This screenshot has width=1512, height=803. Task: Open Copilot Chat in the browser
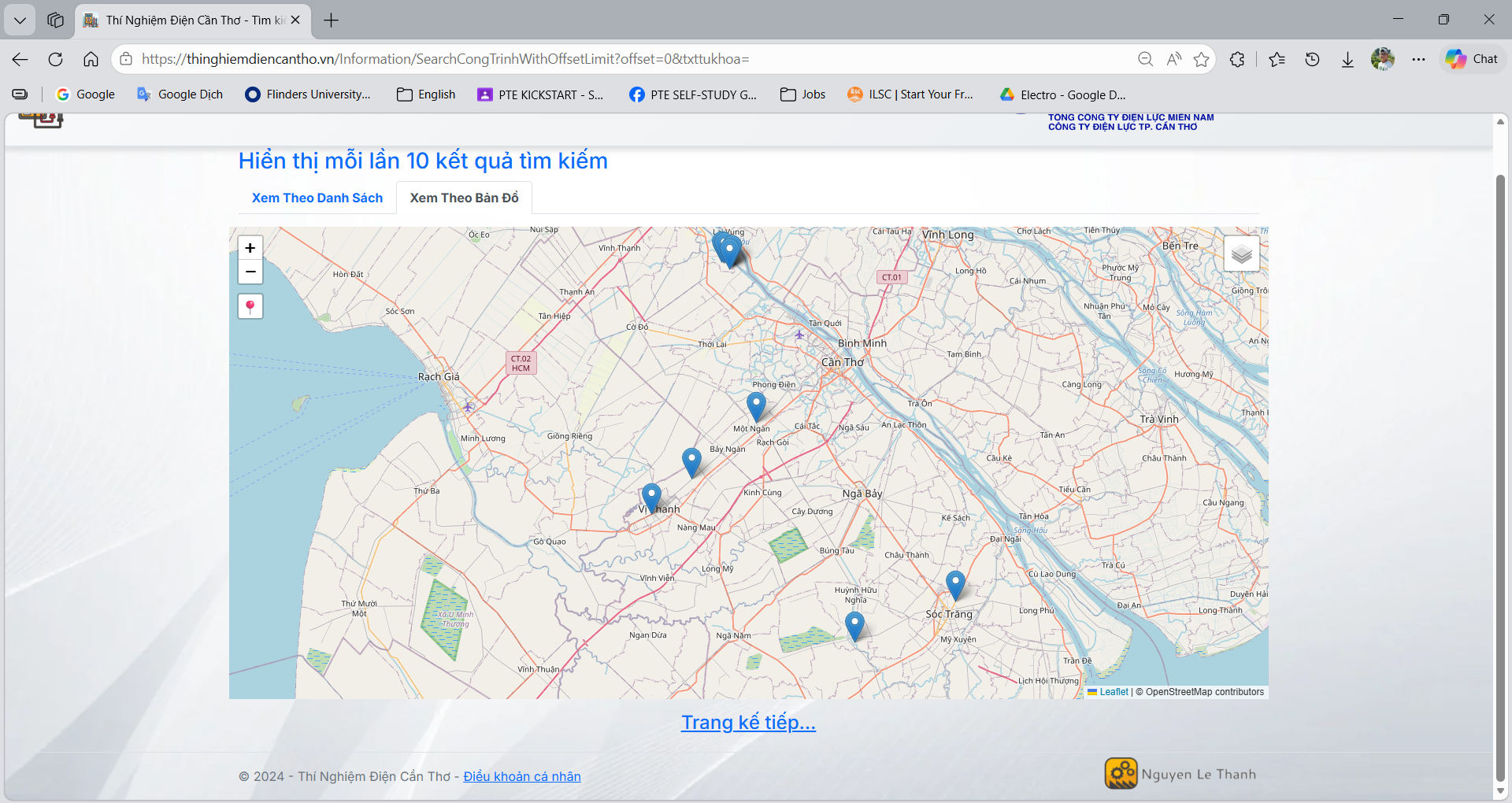click(1473, 59)
